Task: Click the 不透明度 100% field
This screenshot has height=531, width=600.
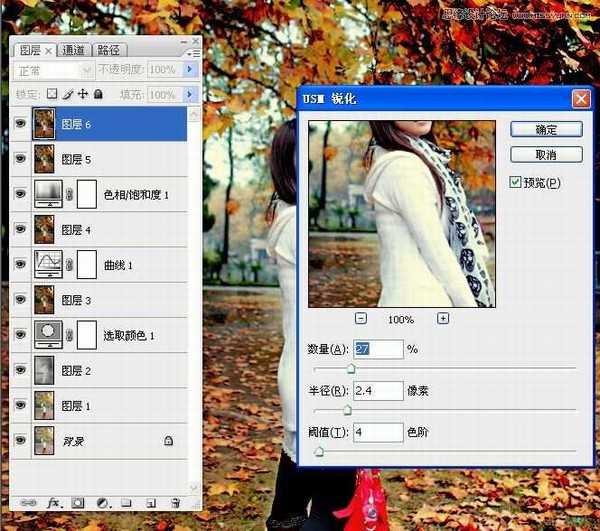Action: click(x=165, y=69)
